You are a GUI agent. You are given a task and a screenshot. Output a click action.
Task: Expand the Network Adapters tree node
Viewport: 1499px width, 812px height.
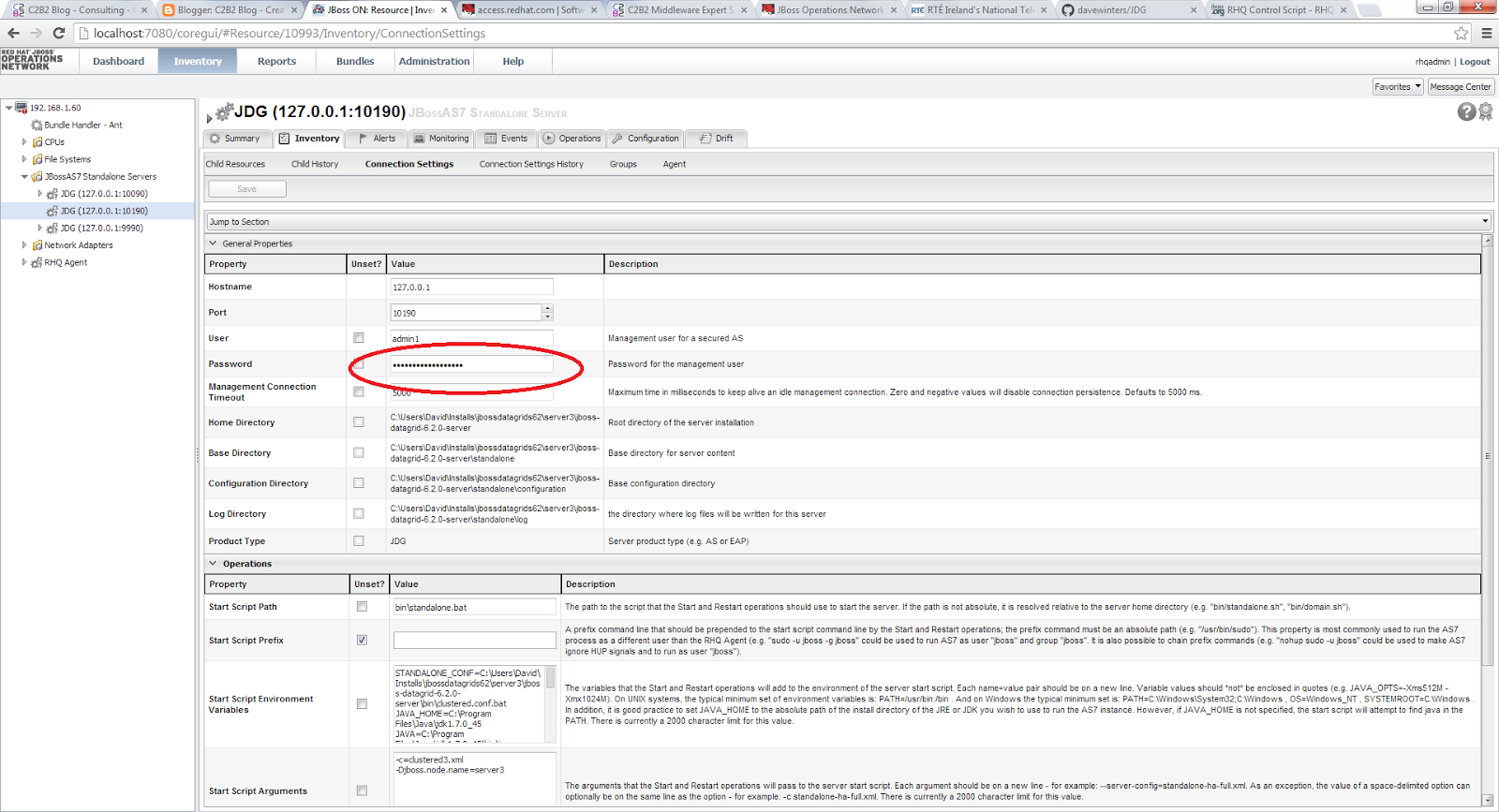point(24,245)
